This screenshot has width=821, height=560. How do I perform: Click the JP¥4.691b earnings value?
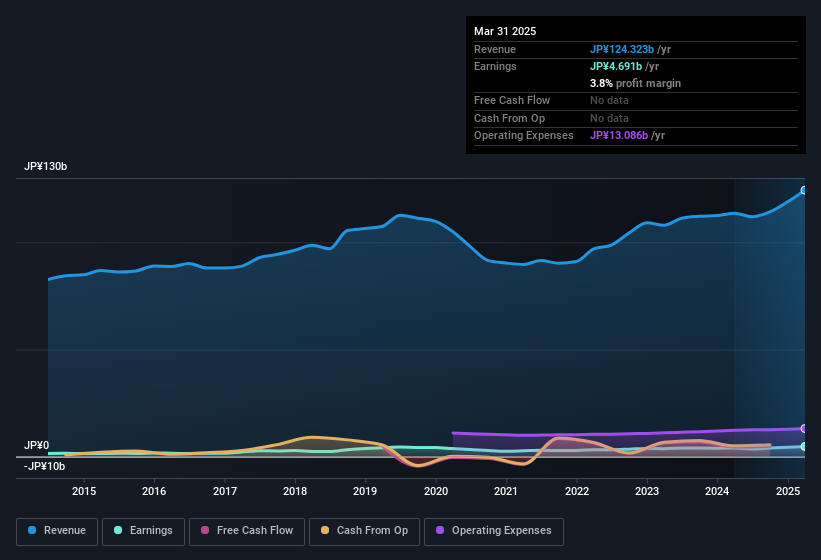point(616,66)
